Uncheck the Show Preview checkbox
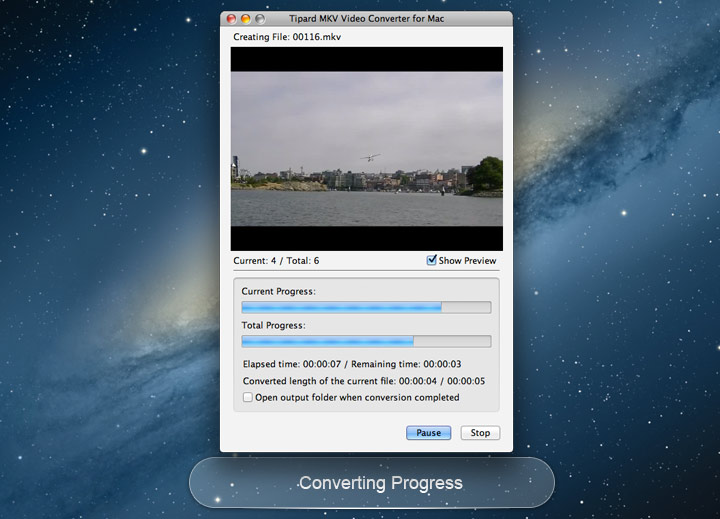Screen dimensions: 720x519 click(x=431, y=260)
